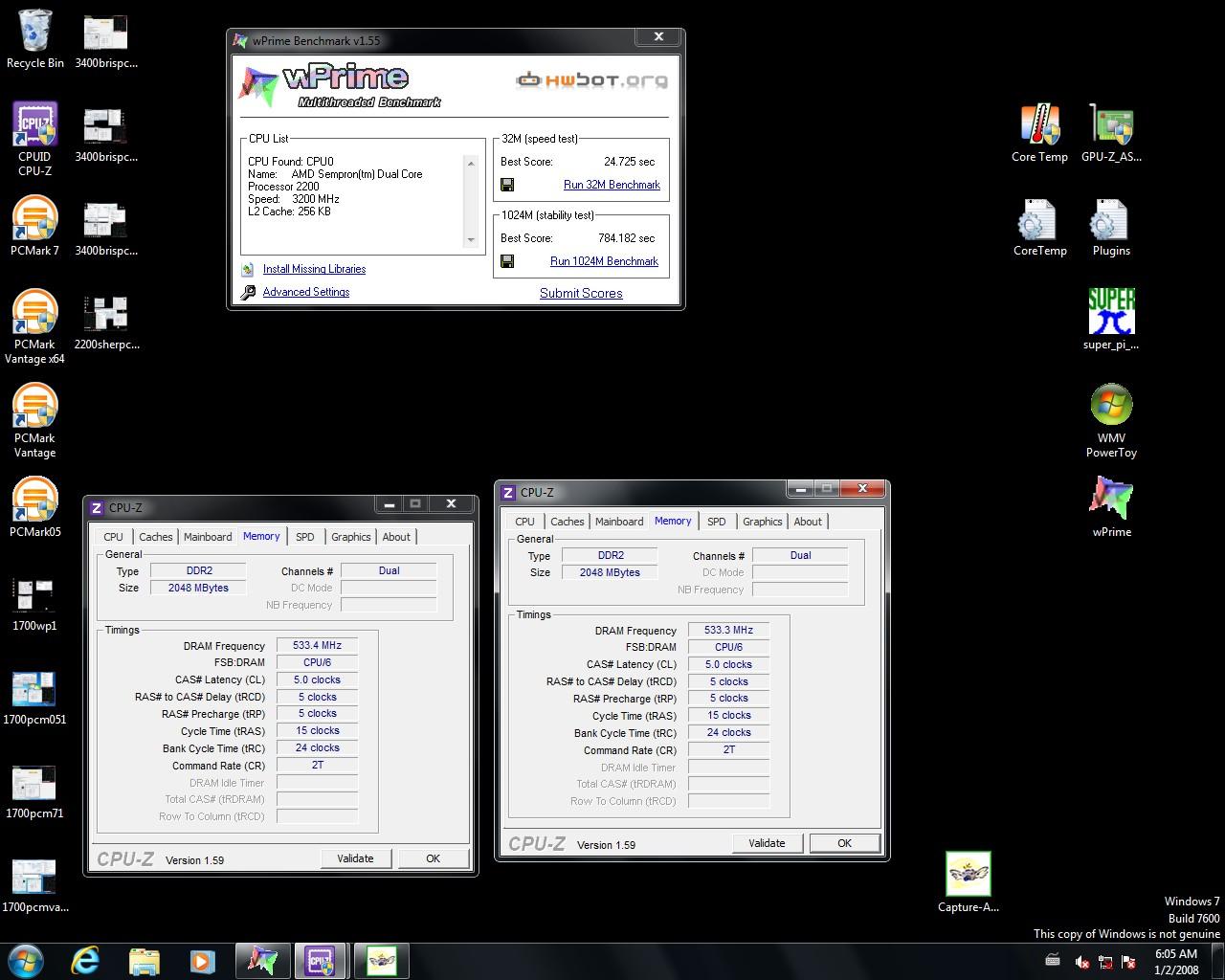Click Validate in left CPU-Z window
The image size is (1225, 980).
355,858
